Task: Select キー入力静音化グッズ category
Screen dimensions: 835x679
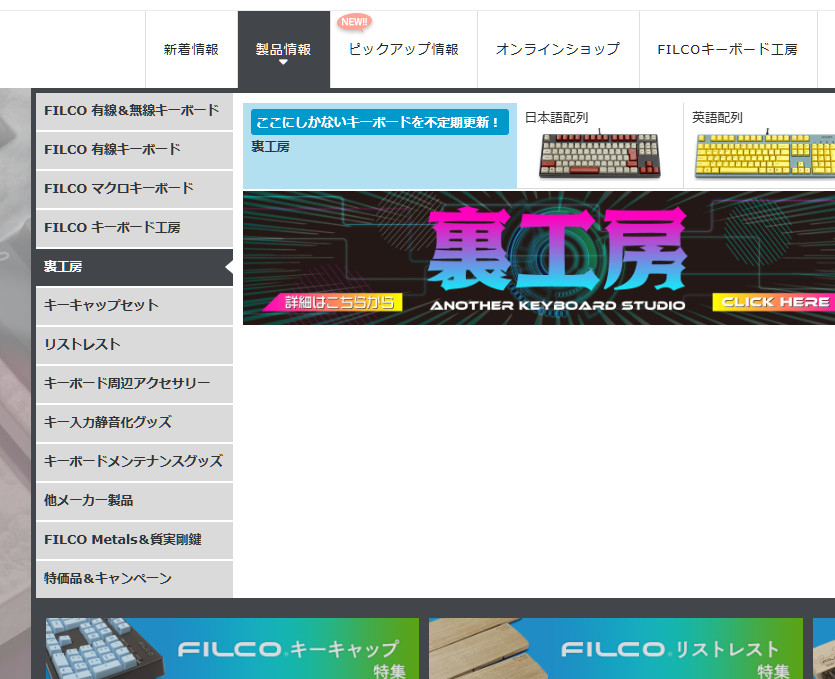Action: coord(134,422)
